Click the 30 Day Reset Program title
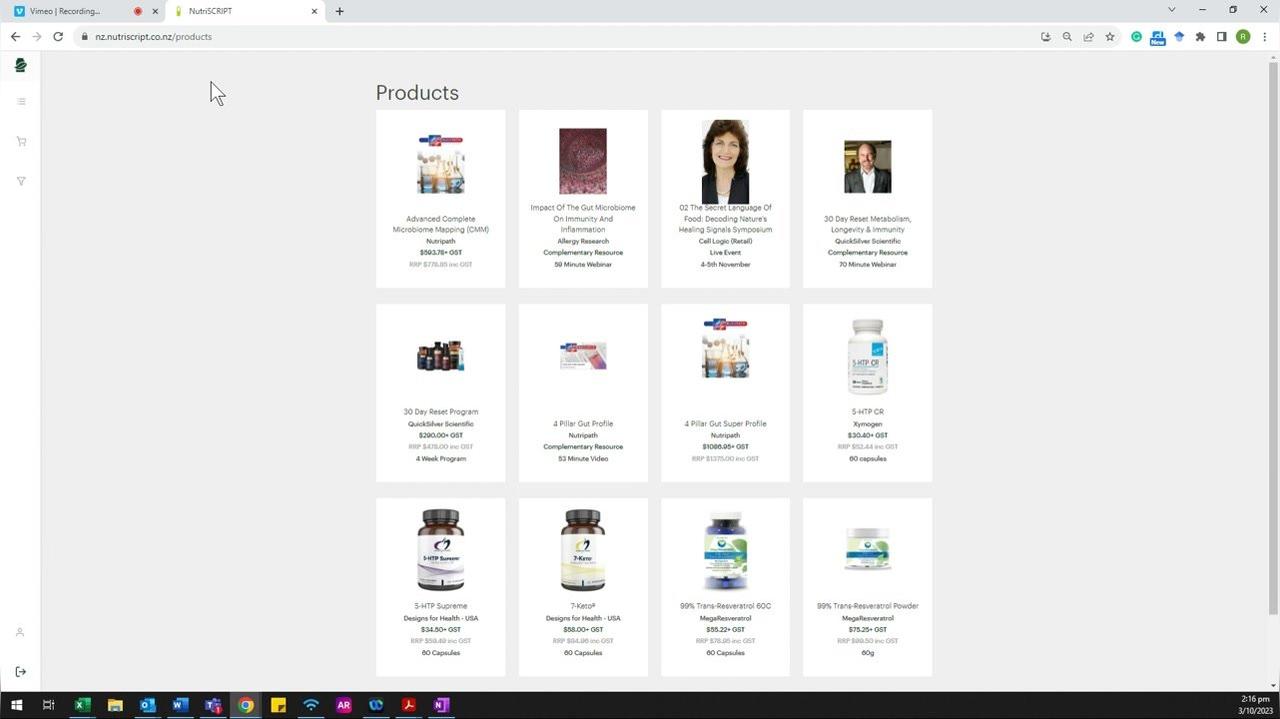 point(441,412)
